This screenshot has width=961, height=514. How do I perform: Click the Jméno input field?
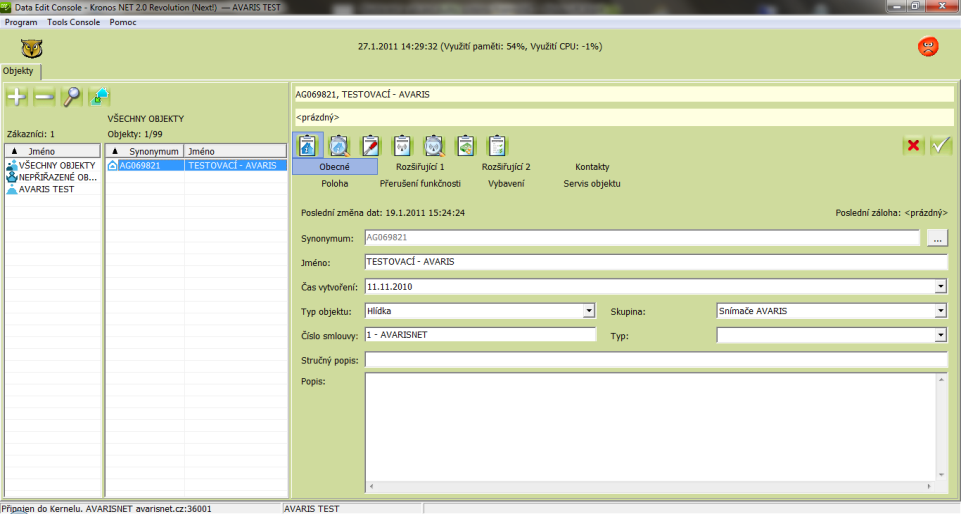coord(656,262)
